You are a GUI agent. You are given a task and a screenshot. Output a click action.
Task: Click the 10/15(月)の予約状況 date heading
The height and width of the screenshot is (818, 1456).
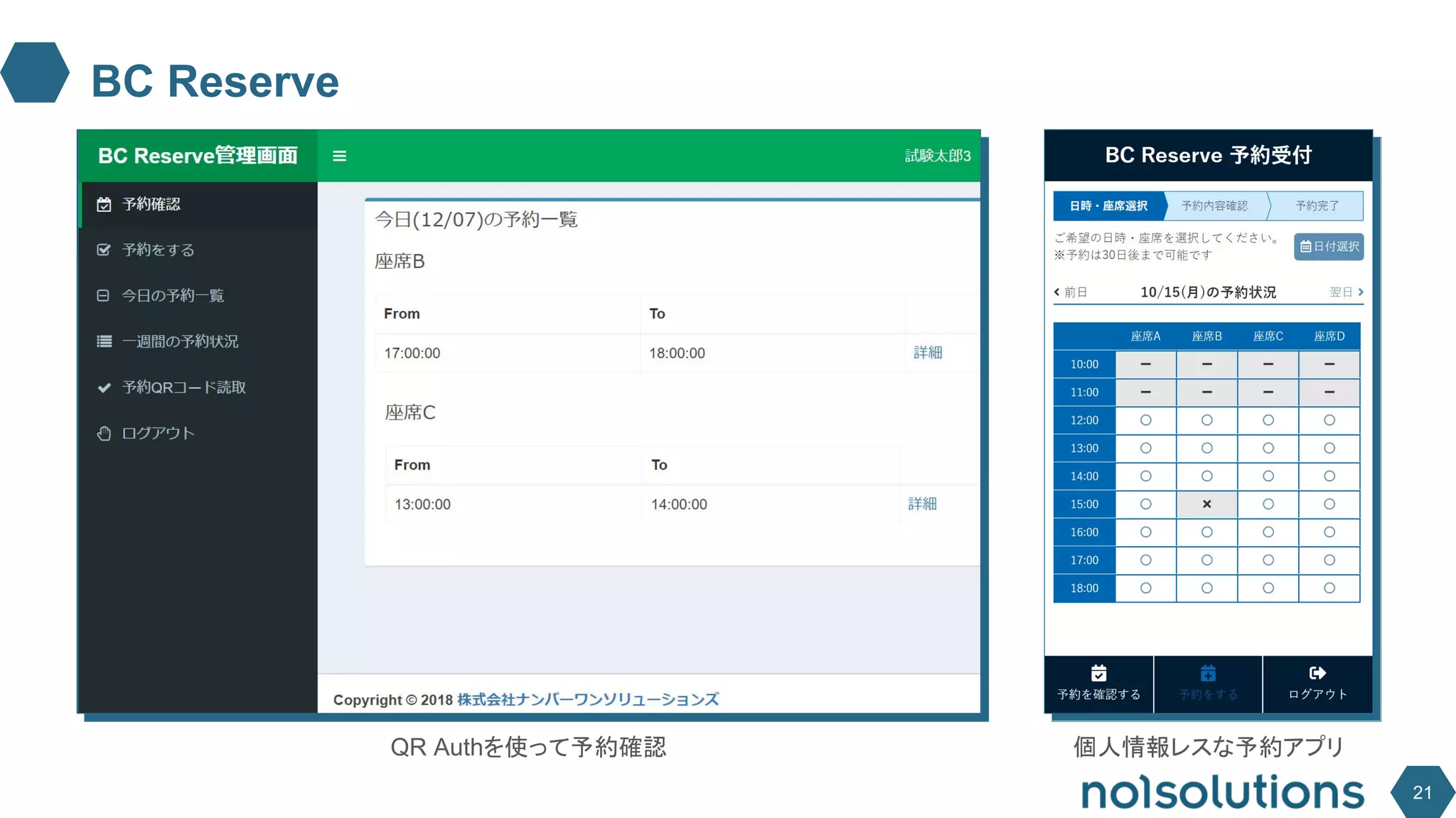[1208, 292]
